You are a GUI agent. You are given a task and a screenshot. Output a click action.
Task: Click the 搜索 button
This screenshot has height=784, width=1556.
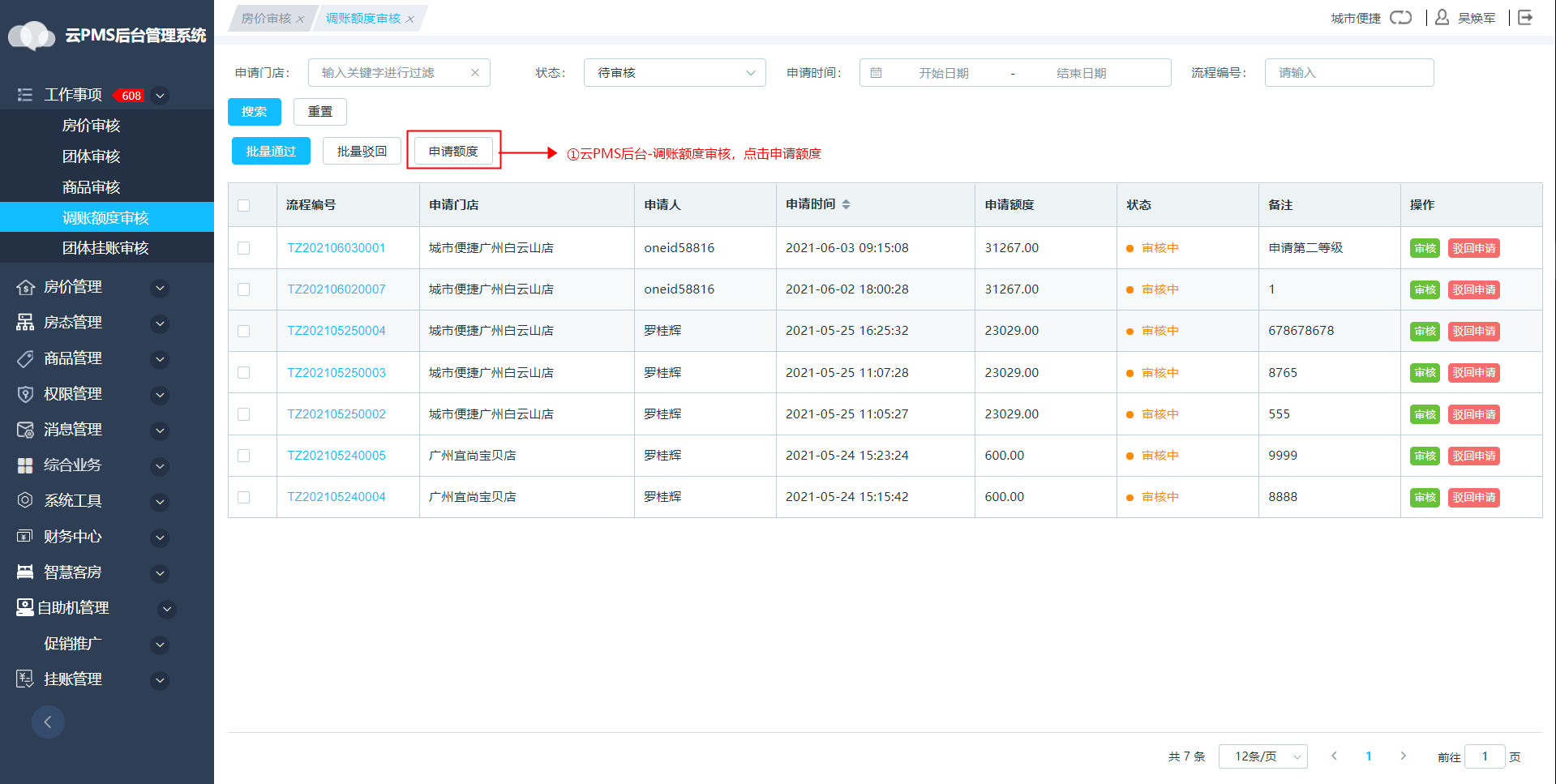255,112
